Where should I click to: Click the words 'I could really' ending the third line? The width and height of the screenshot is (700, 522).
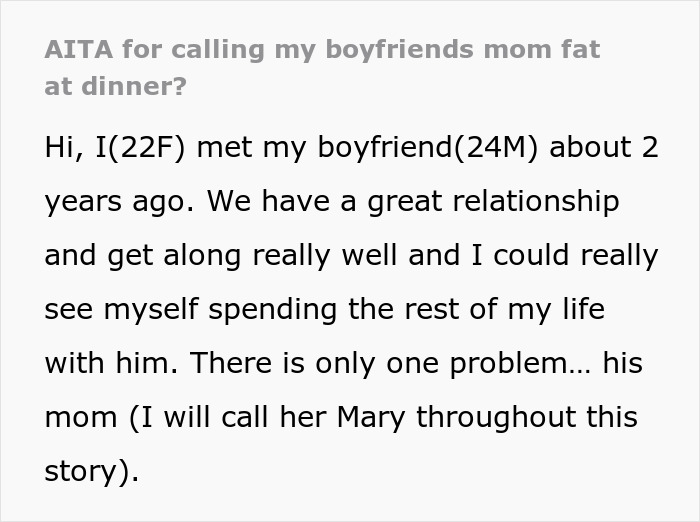coord(584,255)
